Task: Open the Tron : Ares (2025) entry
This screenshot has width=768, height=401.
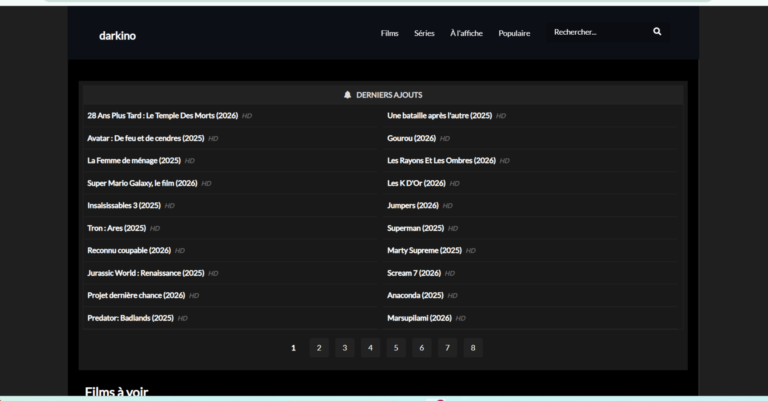Action: coord(117,228)
